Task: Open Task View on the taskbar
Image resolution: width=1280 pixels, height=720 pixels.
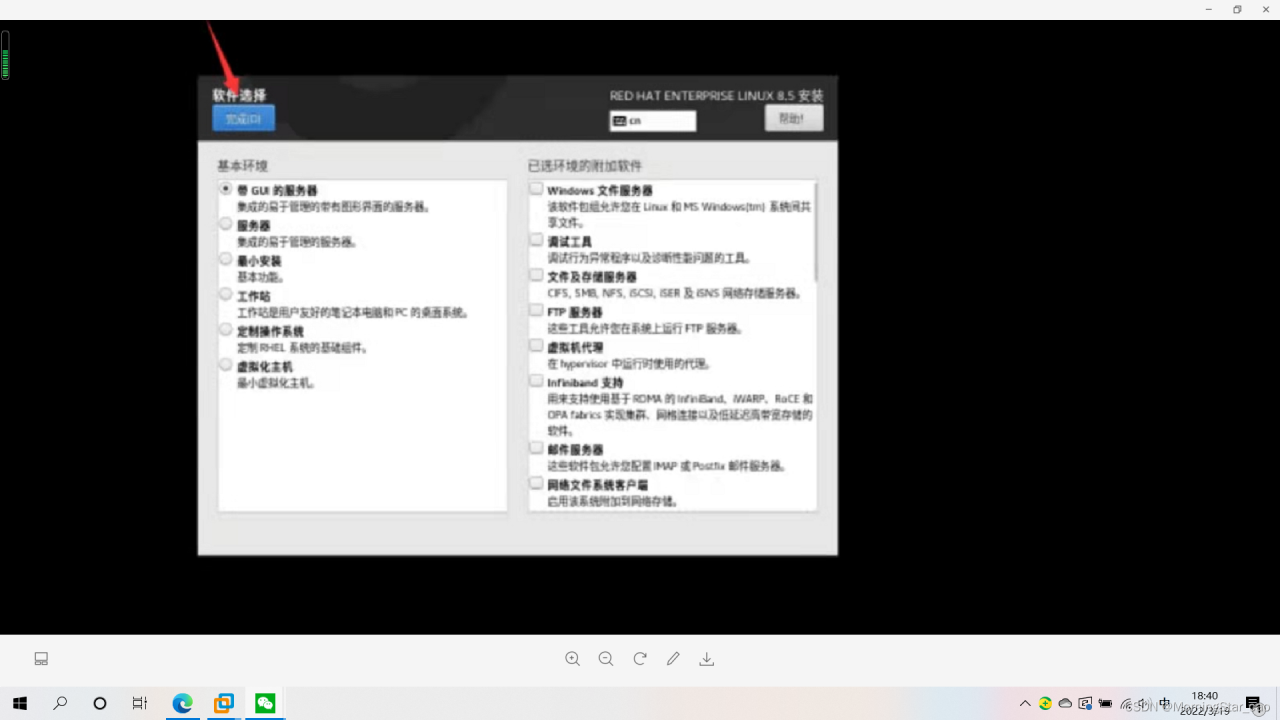Action: click(x=140, y=703)
